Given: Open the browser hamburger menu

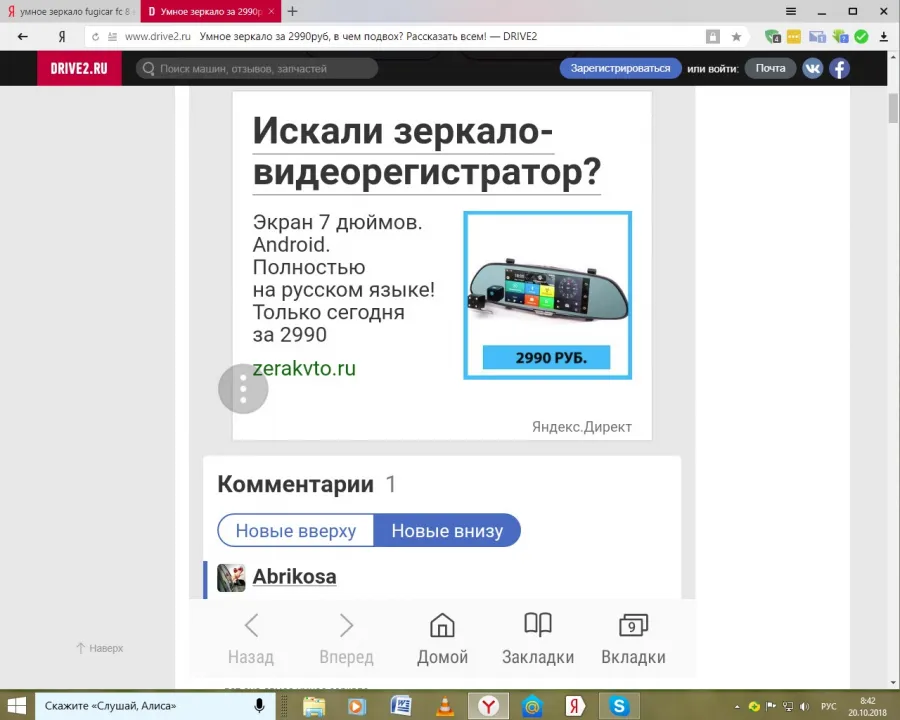Looking at the screenshot, I should tap(790, 11).
